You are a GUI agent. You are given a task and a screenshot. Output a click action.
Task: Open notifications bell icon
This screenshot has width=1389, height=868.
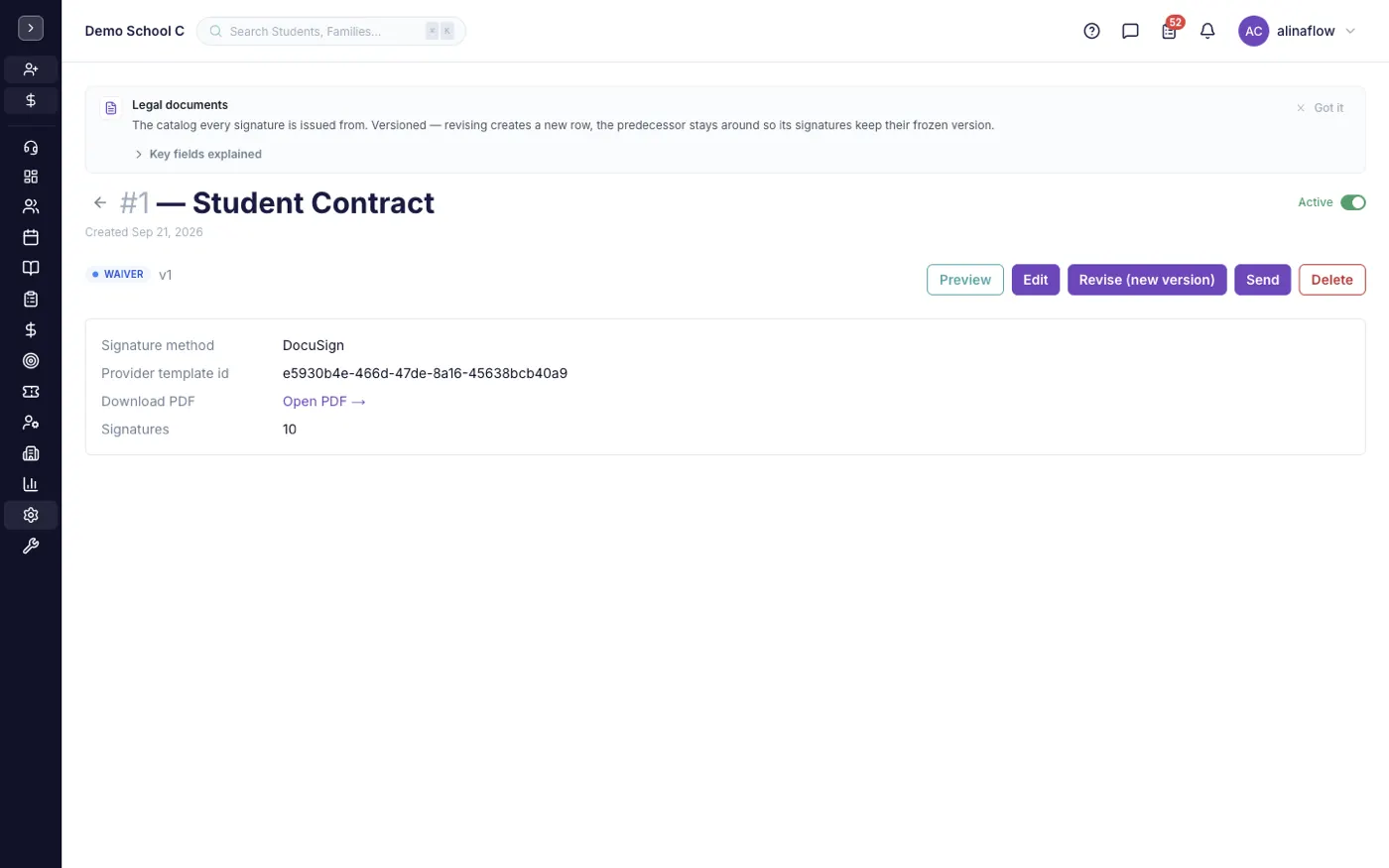(x=1207, y=31)
